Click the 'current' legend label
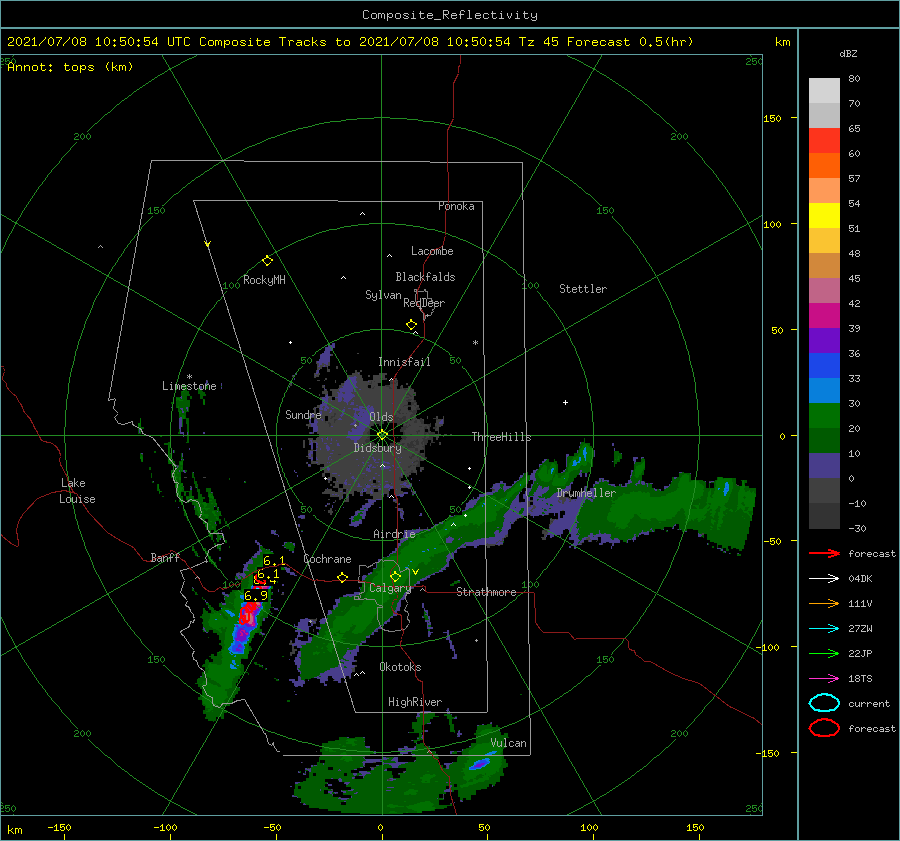Viewport: 900px width, 841px height. [x=869, y=703]
